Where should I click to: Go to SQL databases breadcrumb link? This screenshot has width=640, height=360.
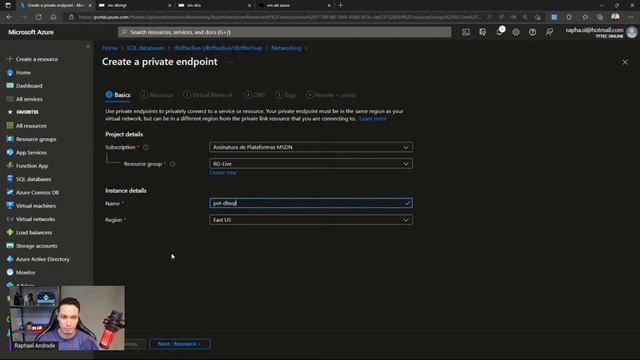point(145,48)
